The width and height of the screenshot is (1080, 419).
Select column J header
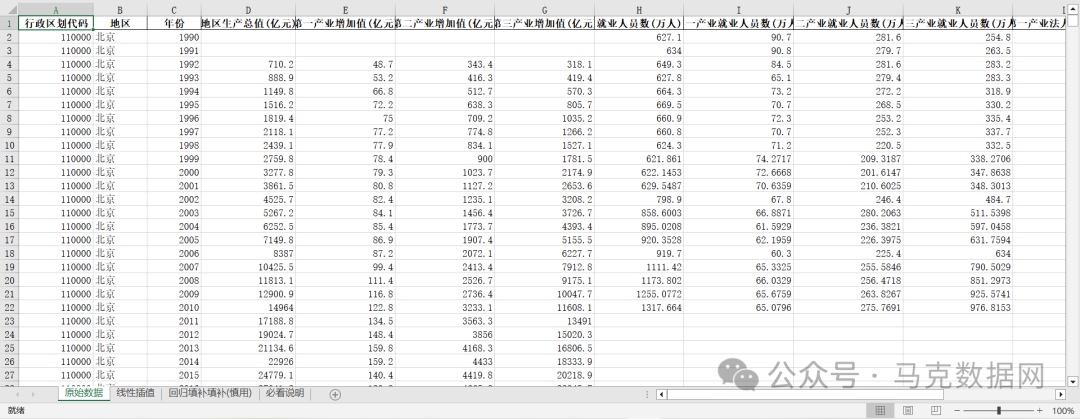click(x=849, y=9)
